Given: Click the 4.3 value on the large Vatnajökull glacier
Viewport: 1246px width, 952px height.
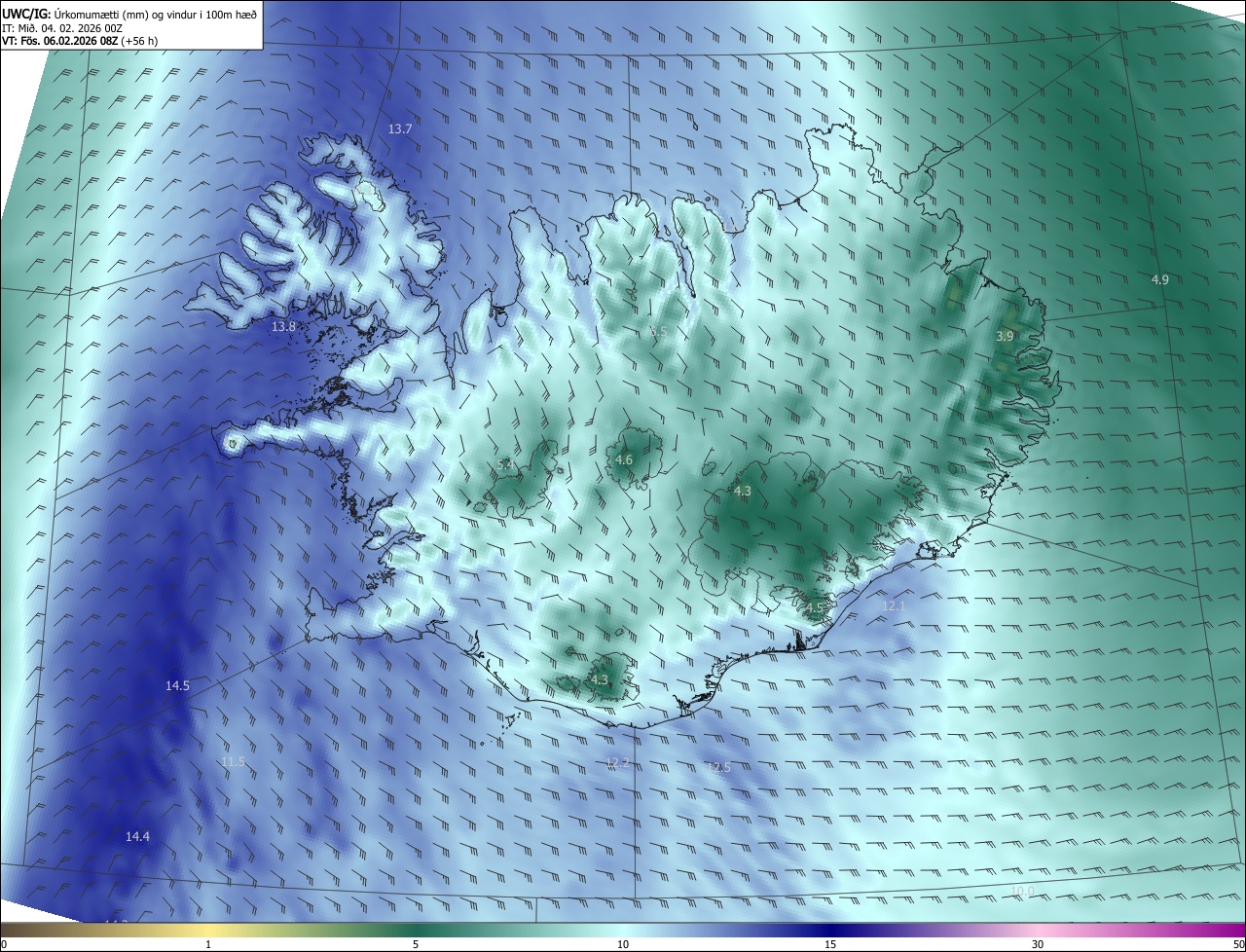Looking at the screenshot, I should 743,492.
